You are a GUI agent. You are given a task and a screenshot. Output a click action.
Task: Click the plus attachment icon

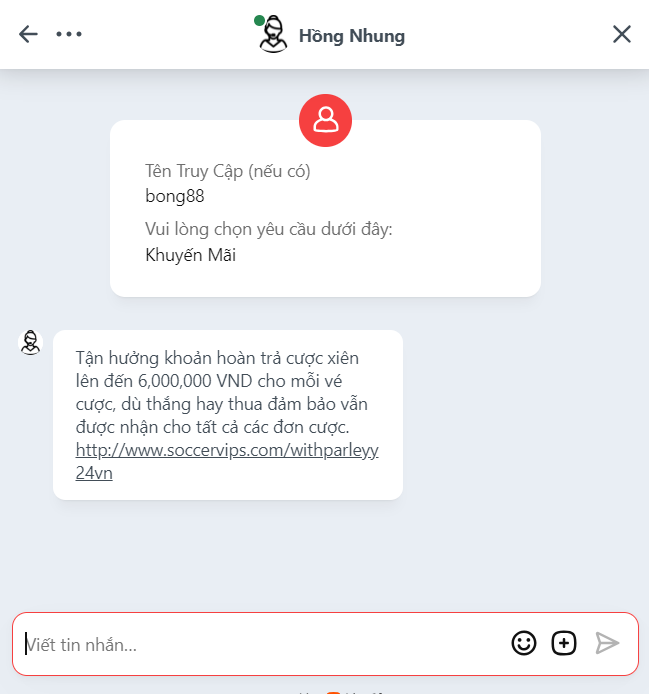(564, 643)
